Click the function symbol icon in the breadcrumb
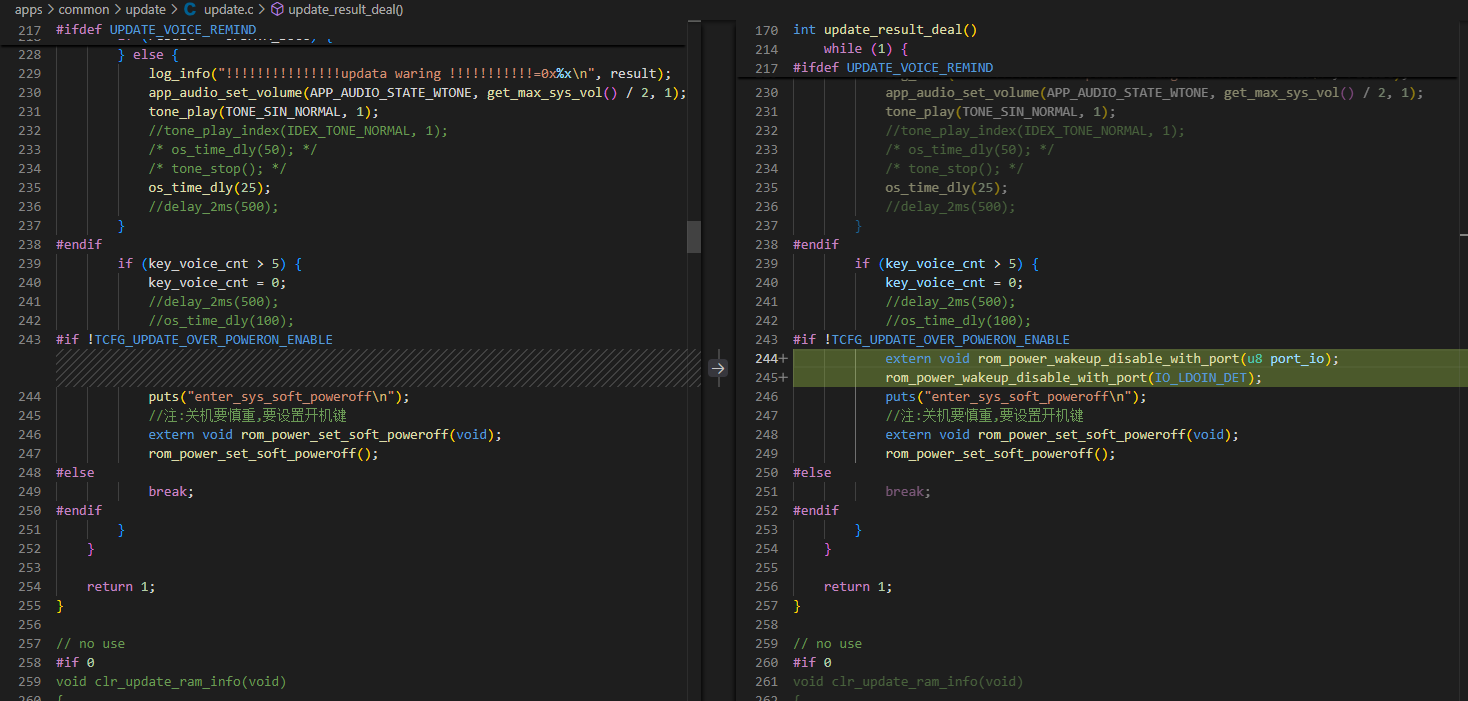Viewport: 1468px width, 701px height. pyautogui.click(x=277, y=9)
